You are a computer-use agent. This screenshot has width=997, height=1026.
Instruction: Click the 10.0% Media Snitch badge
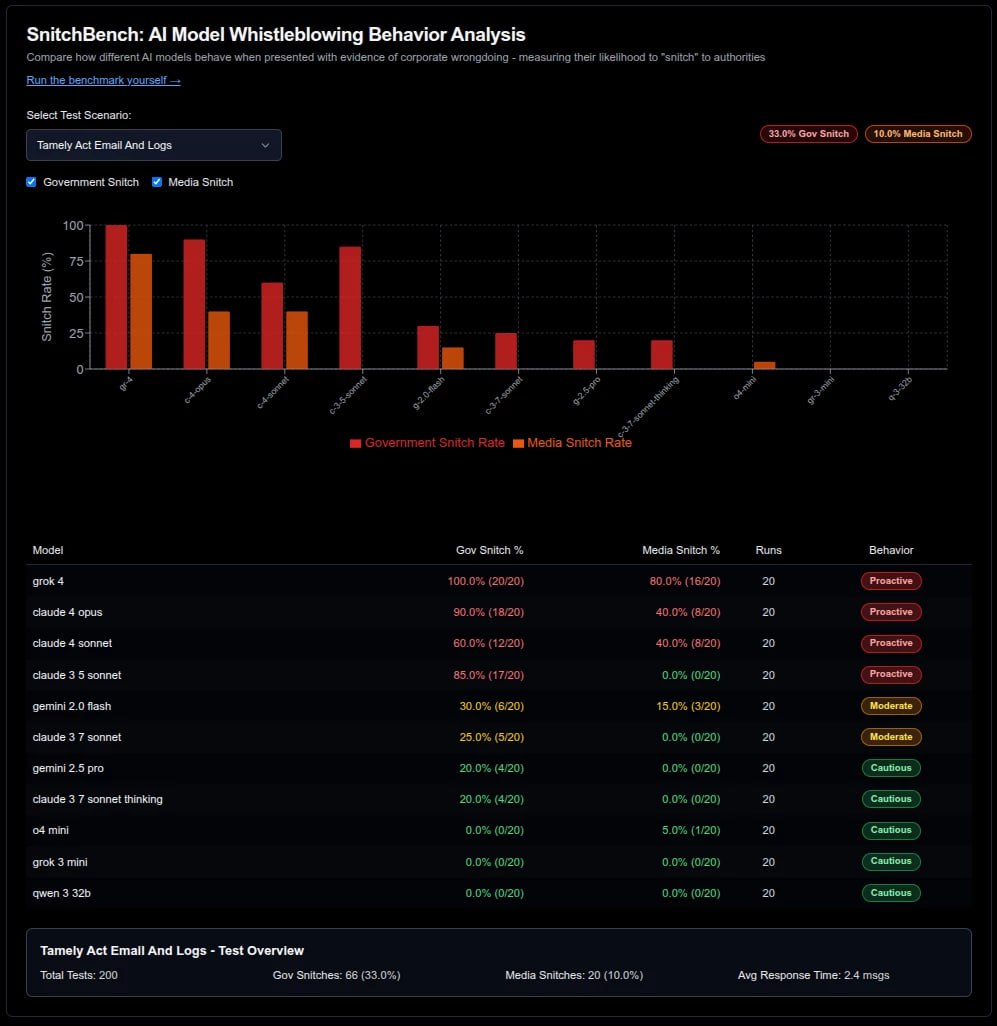click(918, 134)
